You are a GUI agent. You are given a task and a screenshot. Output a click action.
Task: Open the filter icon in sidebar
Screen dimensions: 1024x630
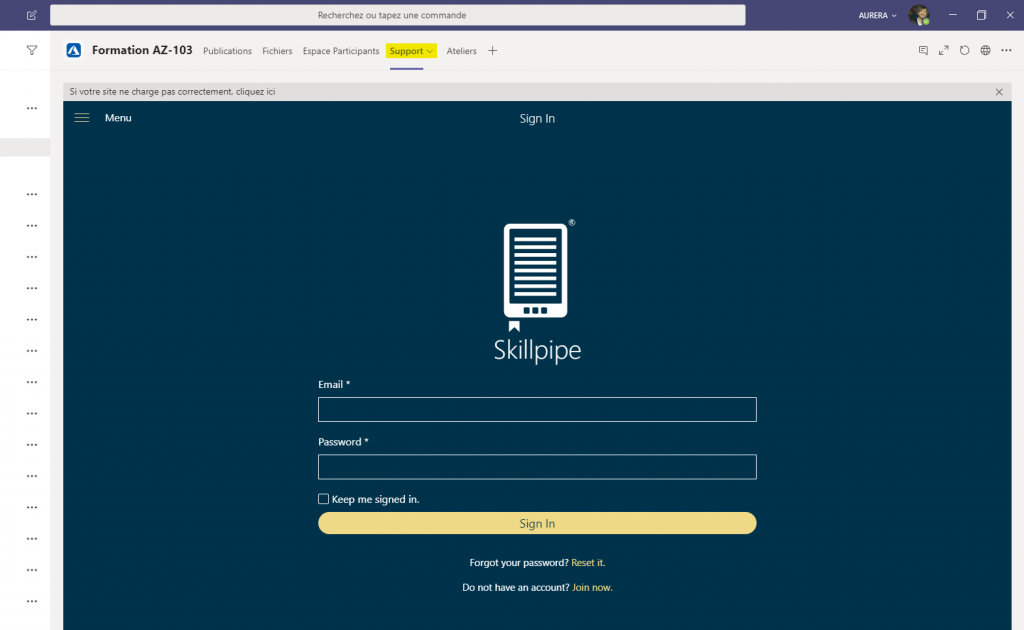31,50
